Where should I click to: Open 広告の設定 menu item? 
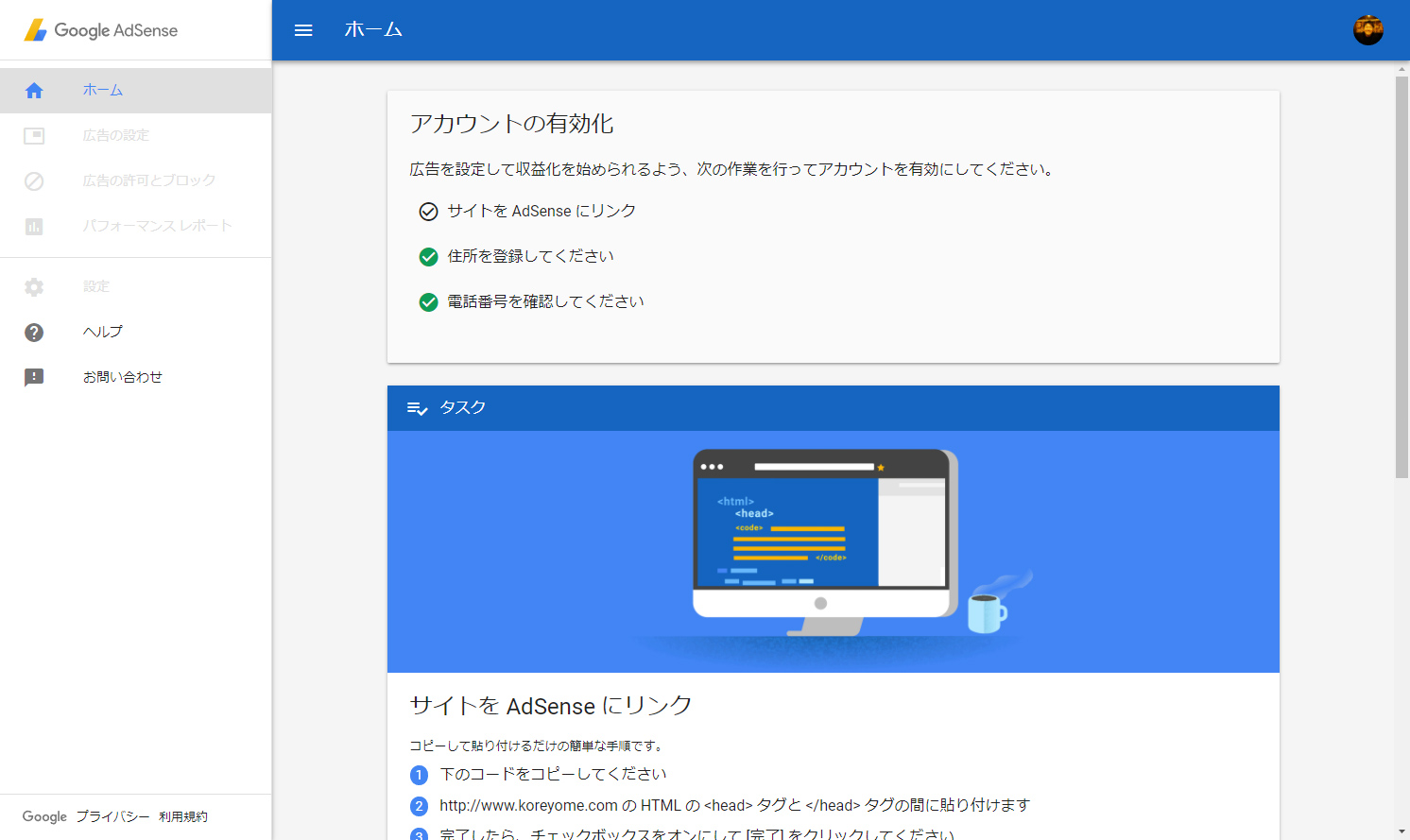pyautogui.click(x=136, y=136)
